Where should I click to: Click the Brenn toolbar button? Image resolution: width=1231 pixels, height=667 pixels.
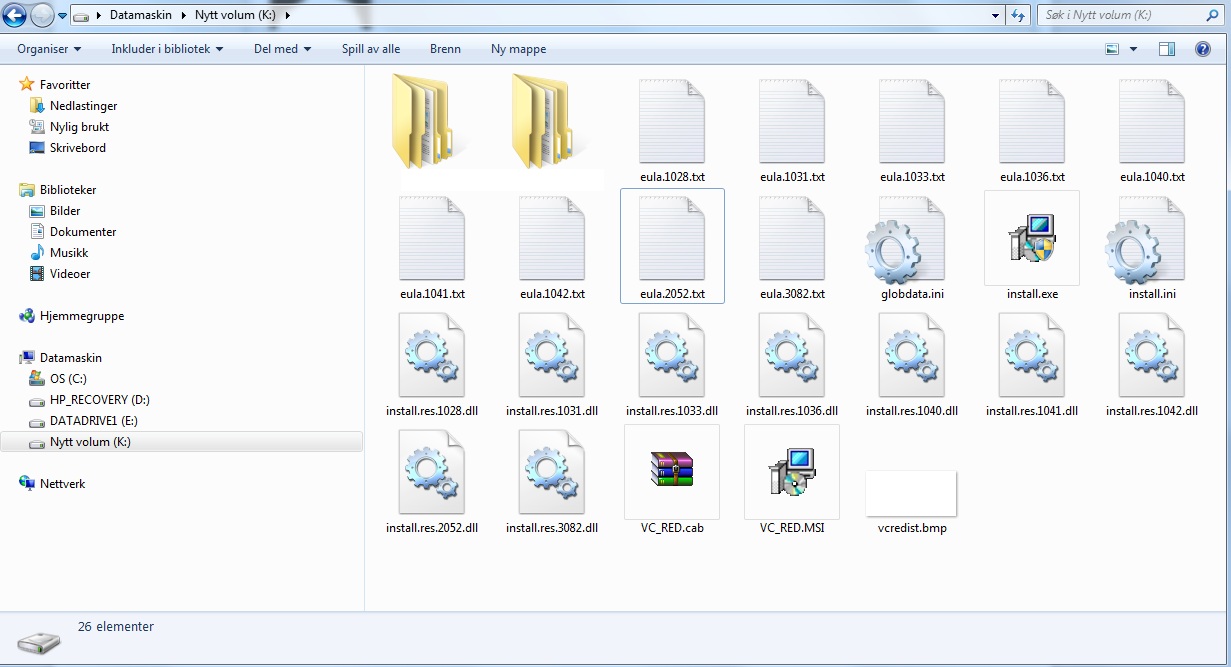tap(445, 49)
